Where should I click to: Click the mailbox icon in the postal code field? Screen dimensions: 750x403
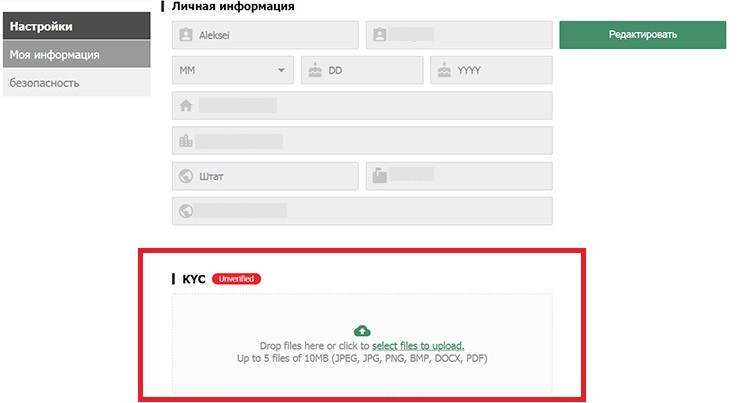(x=379, y=175)
